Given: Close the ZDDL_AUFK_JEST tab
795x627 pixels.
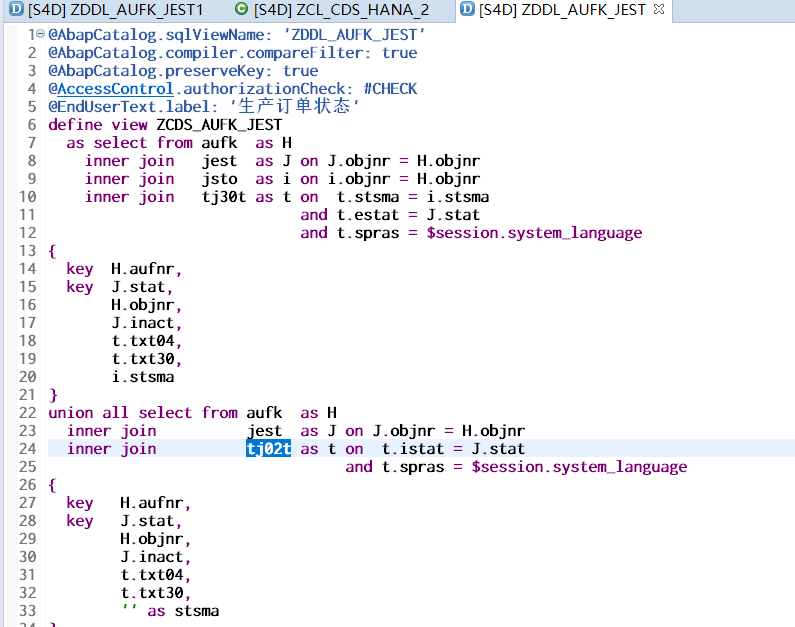Looking at the screenshot, I should pos(659,9).
